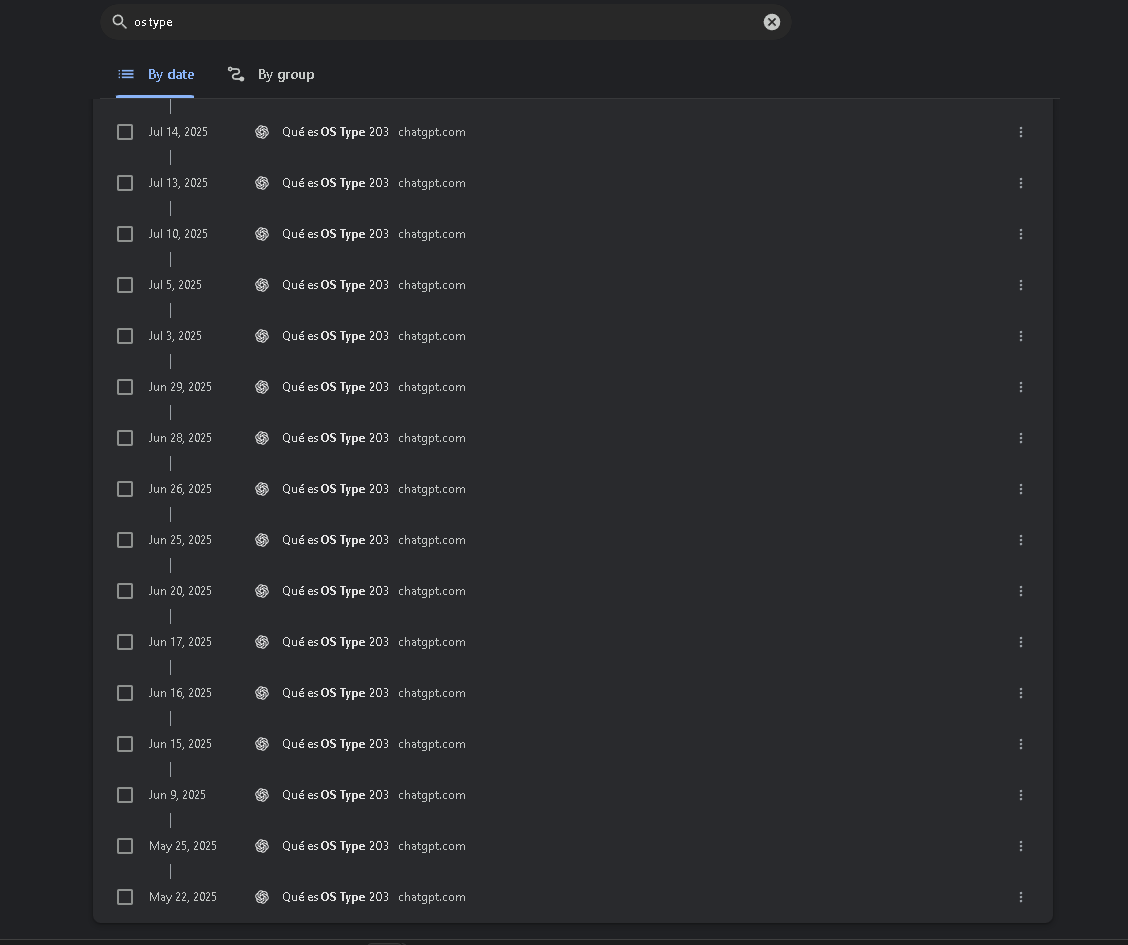
Task: Tick the May 22, 2025 entry checkbox
Action: pyautogui.click(x=125, y=897)
